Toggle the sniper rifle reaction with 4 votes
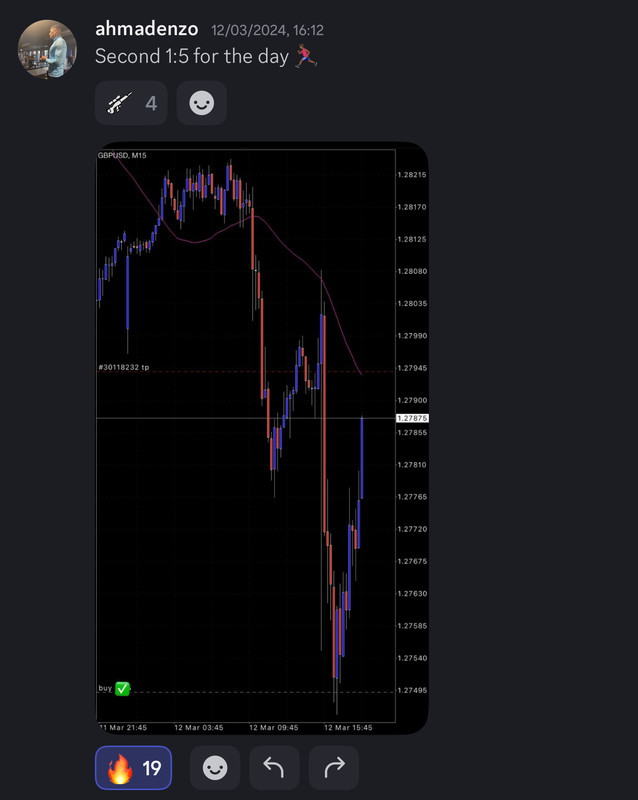Screen dimensions: 638x800 (x=131, y=103)
